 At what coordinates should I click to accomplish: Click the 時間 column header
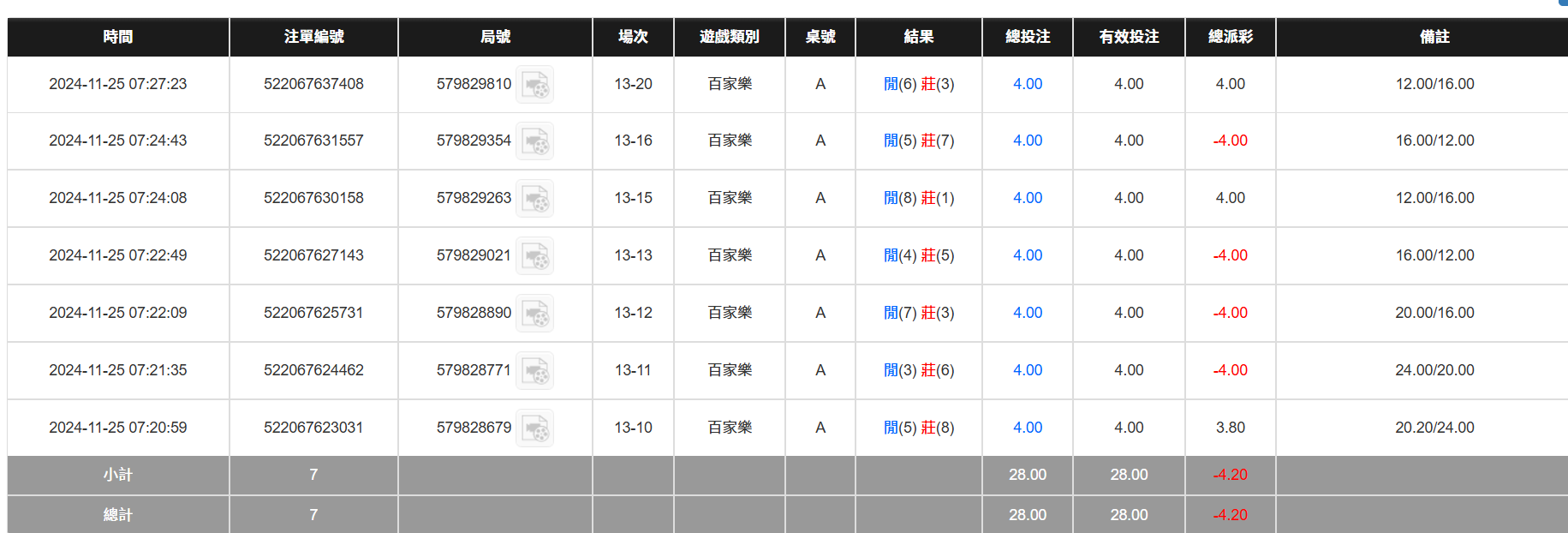(118, 37)
